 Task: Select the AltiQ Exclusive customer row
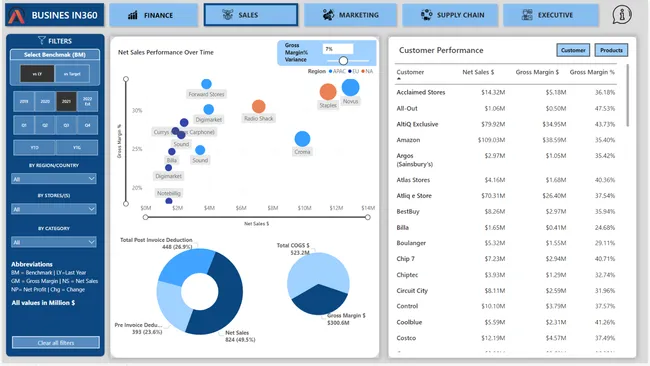(x=506, y=124)
